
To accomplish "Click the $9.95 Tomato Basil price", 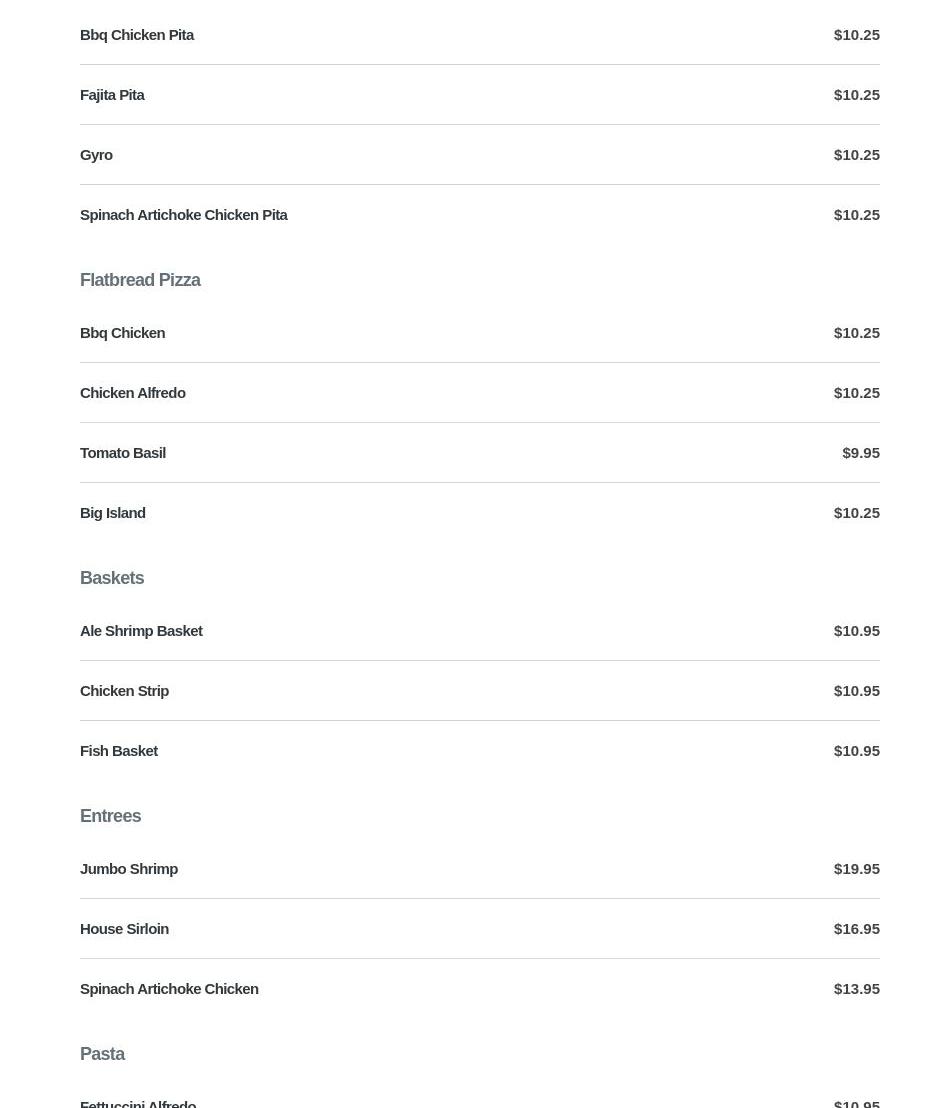I will (x=860, y=453).
